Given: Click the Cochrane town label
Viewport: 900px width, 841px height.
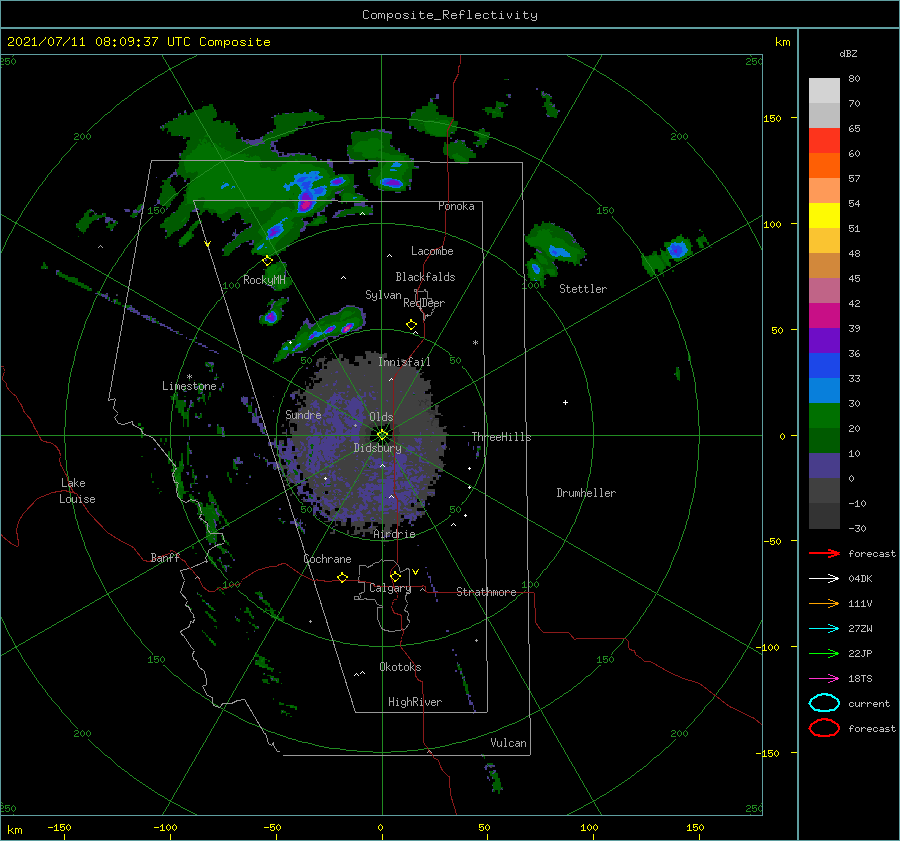Looking at the screenshot, I should (x=327, y=559).
